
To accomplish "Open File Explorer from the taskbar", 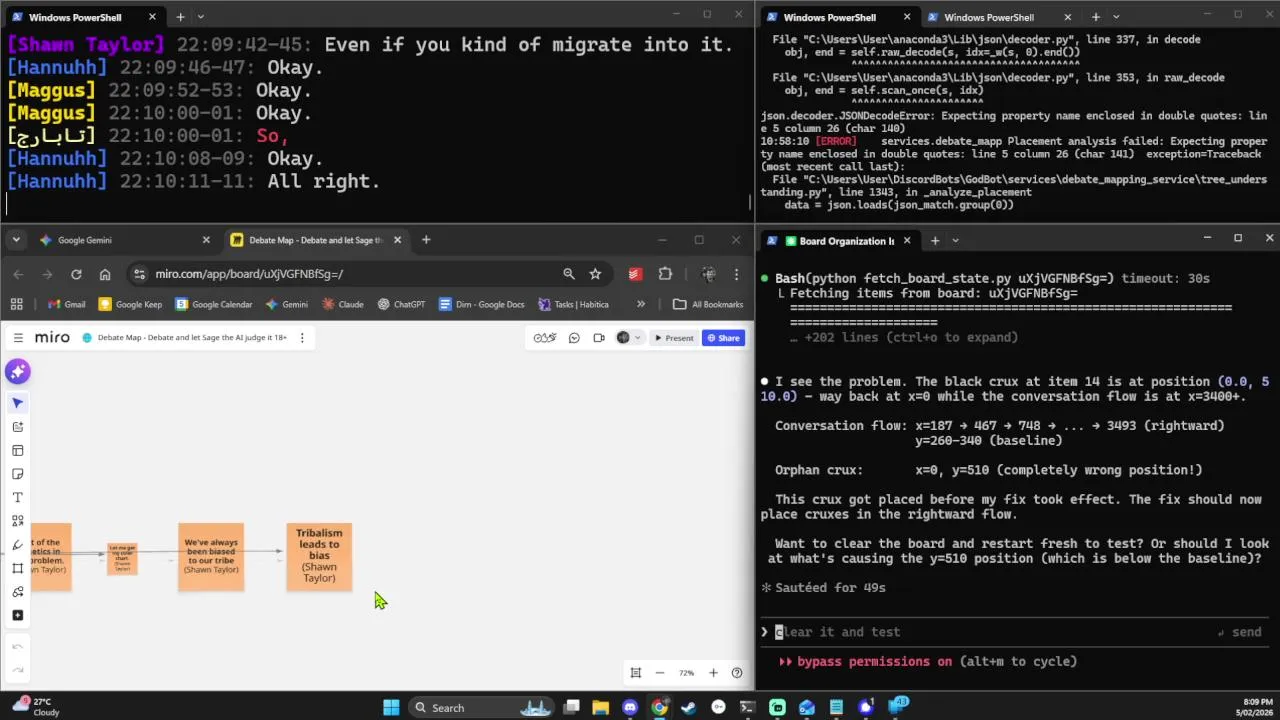I will pyautogui.click(x=600, y=708).
